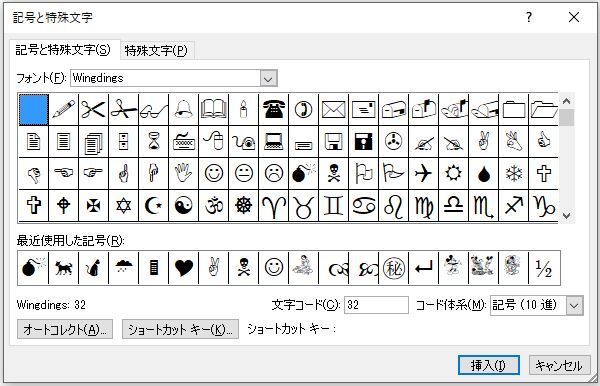Image resolution: width=600 pixels, height=386 pixels.
Task: Choose the open book symbol
Action: click(214, 109)
